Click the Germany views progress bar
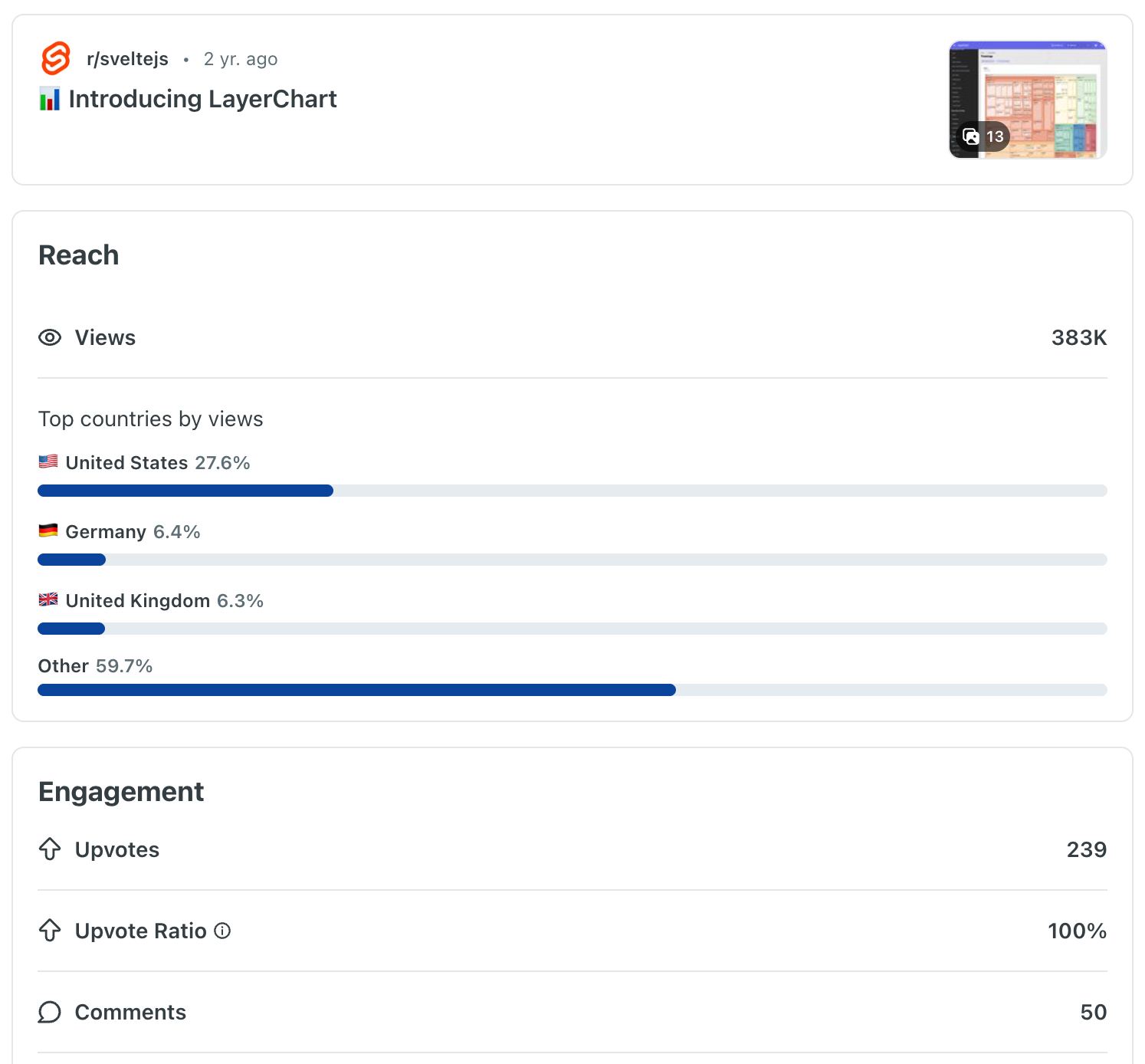The width and height of the screenshot is (1145, 1064). [x=572, y=560]
